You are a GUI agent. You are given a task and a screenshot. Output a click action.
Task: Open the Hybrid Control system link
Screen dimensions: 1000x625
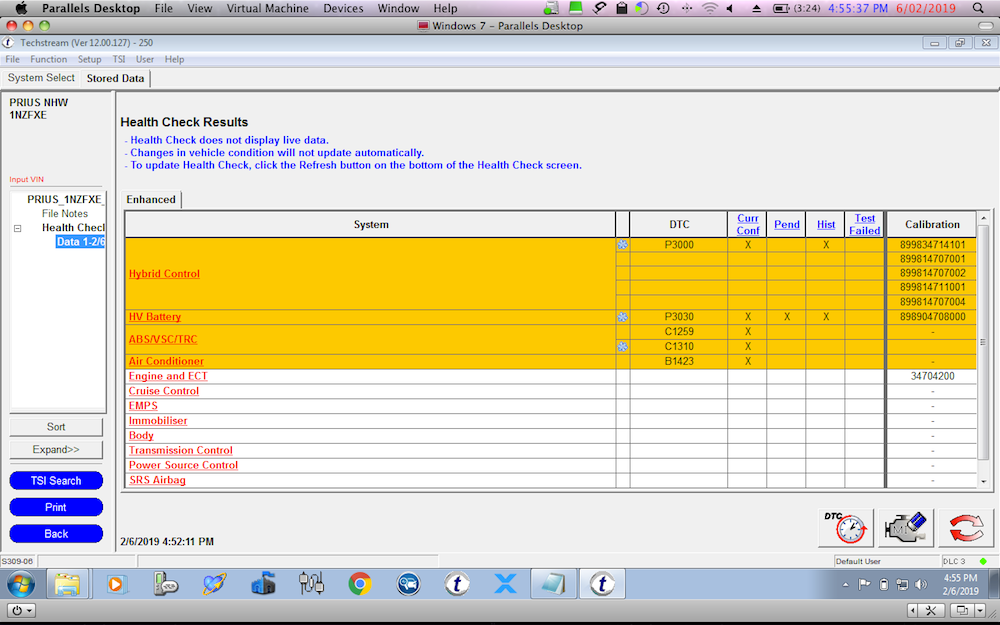(x=164, y=274)
